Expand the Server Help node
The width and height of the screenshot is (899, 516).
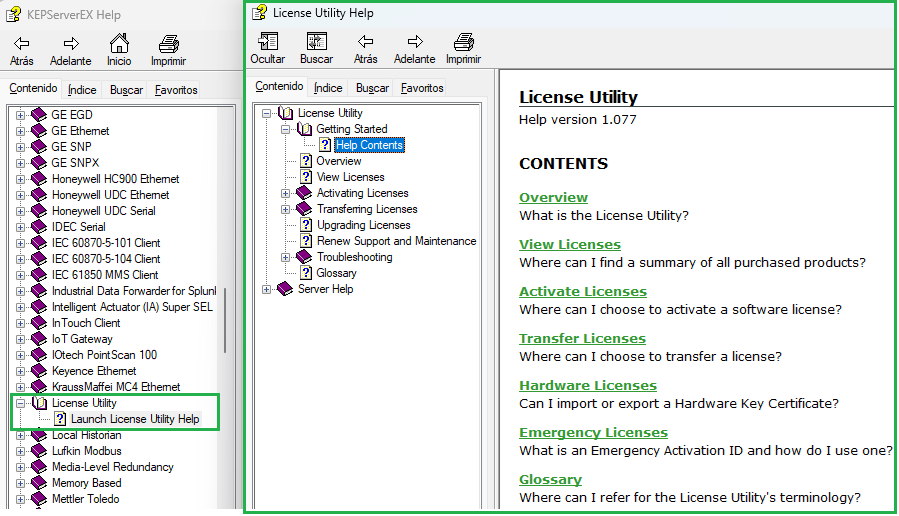(x=267, y=290)
